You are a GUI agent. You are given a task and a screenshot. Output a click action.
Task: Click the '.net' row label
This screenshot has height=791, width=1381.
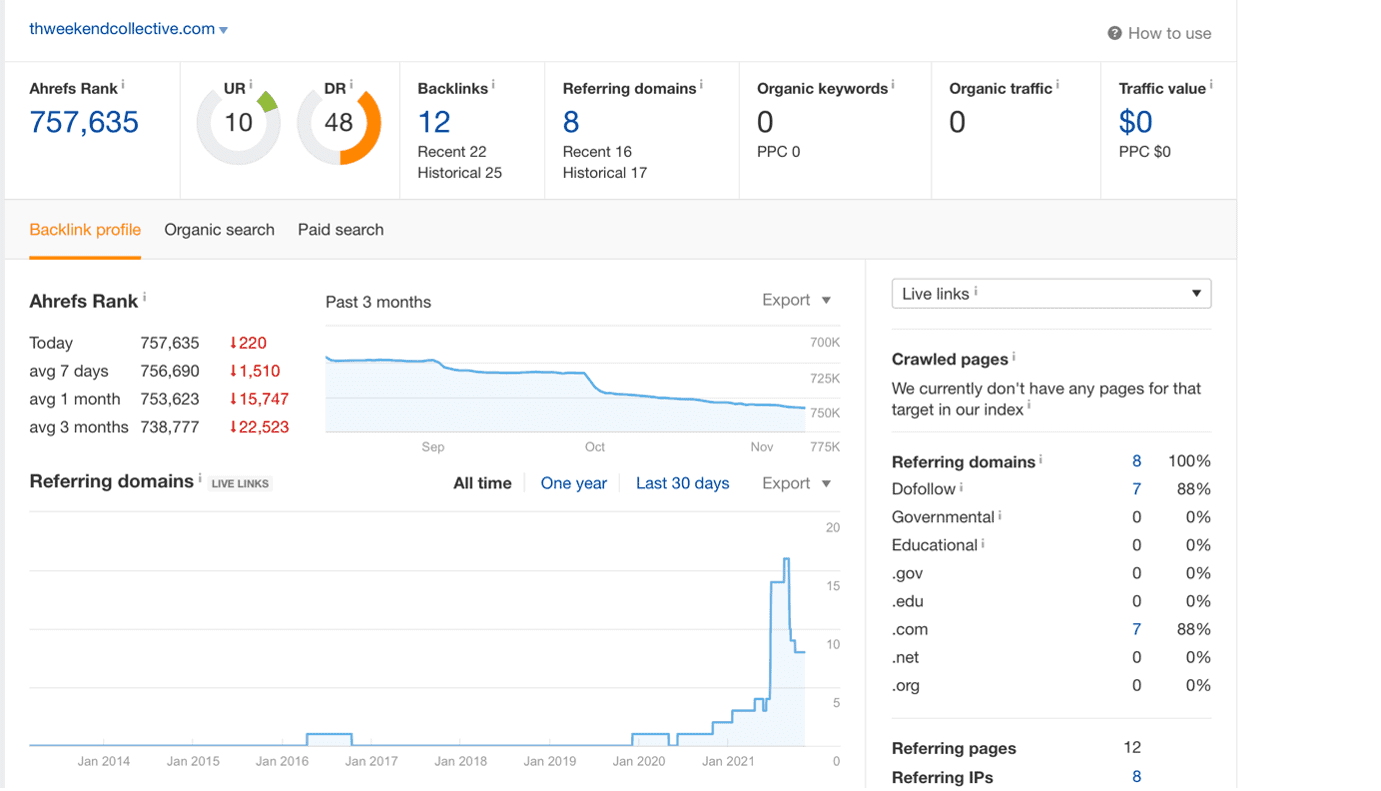click(907, 657)
